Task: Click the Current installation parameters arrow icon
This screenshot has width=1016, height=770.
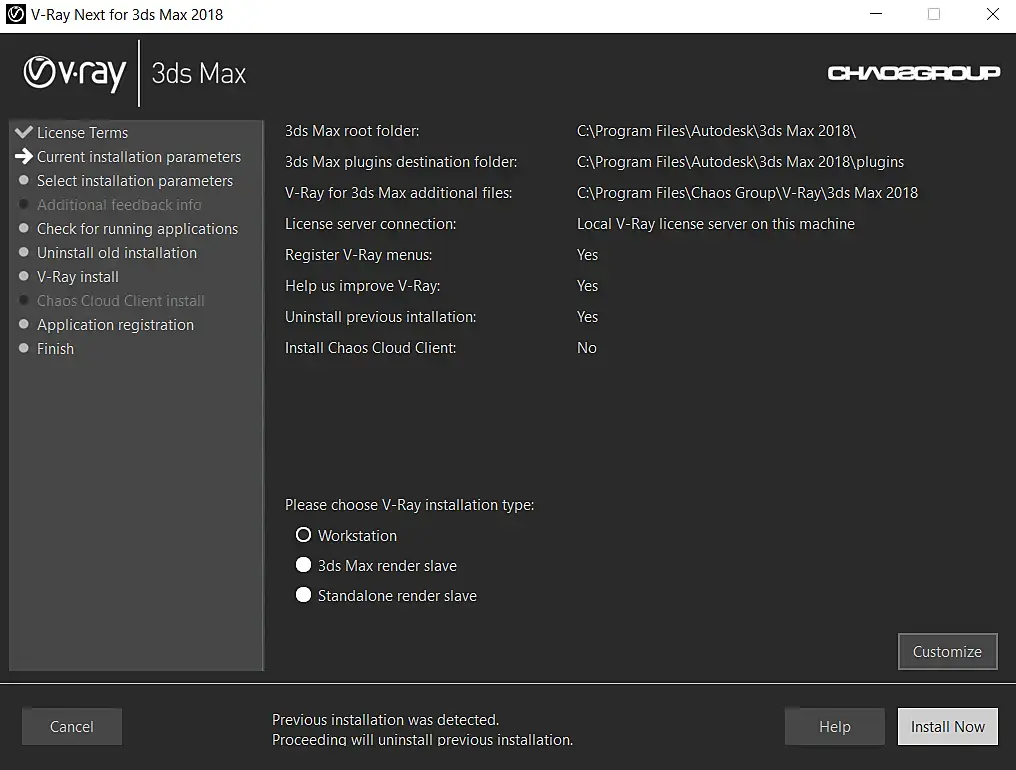Action: [x=24, y=157]
